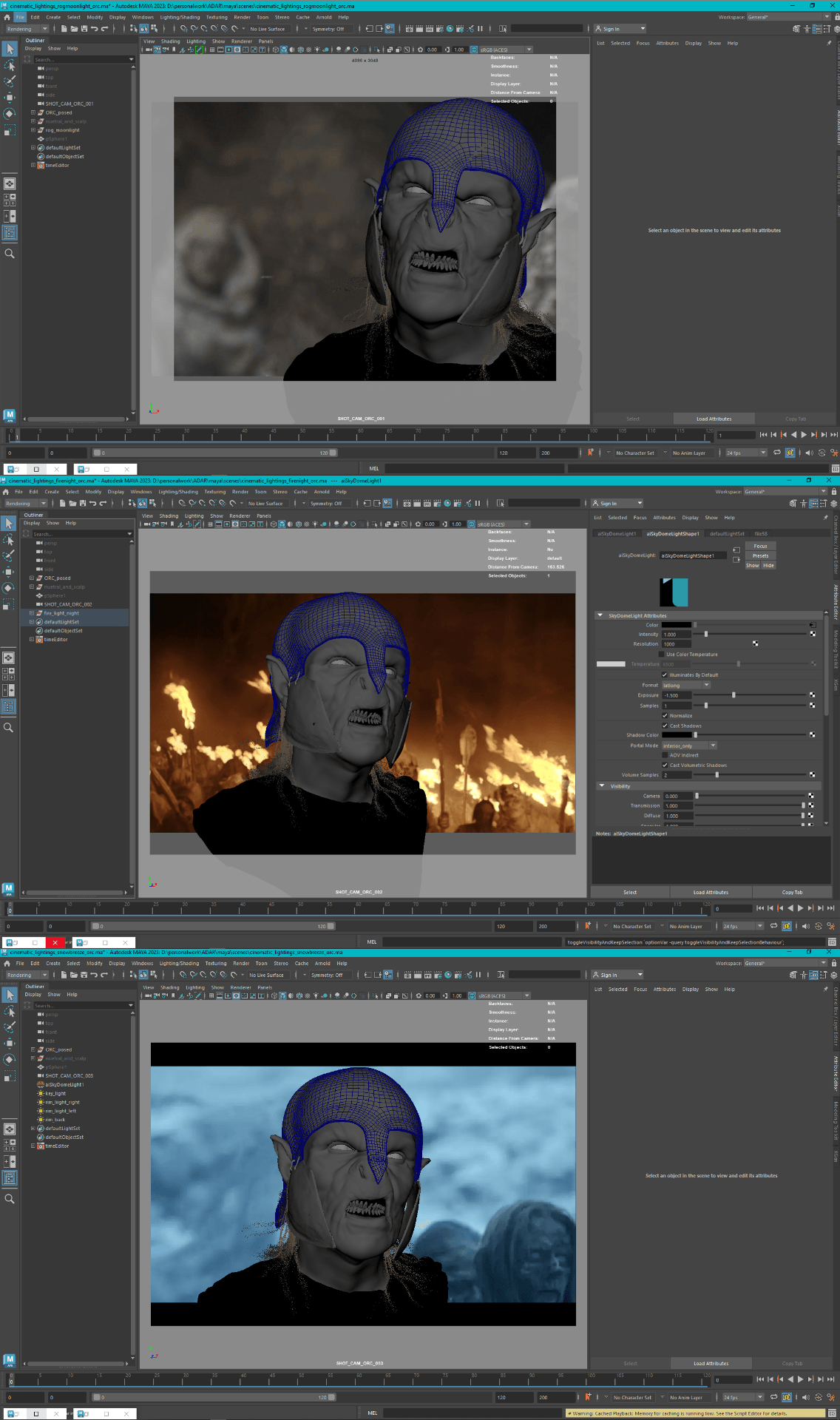Click New Scene icon in firenight window
Screen dimensions: 840x1420
tap(62, 504)
